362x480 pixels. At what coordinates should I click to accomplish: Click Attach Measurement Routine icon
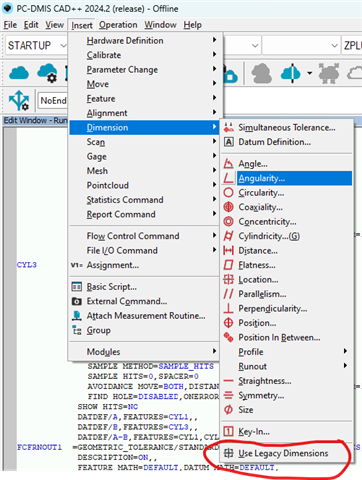(77, 316)
